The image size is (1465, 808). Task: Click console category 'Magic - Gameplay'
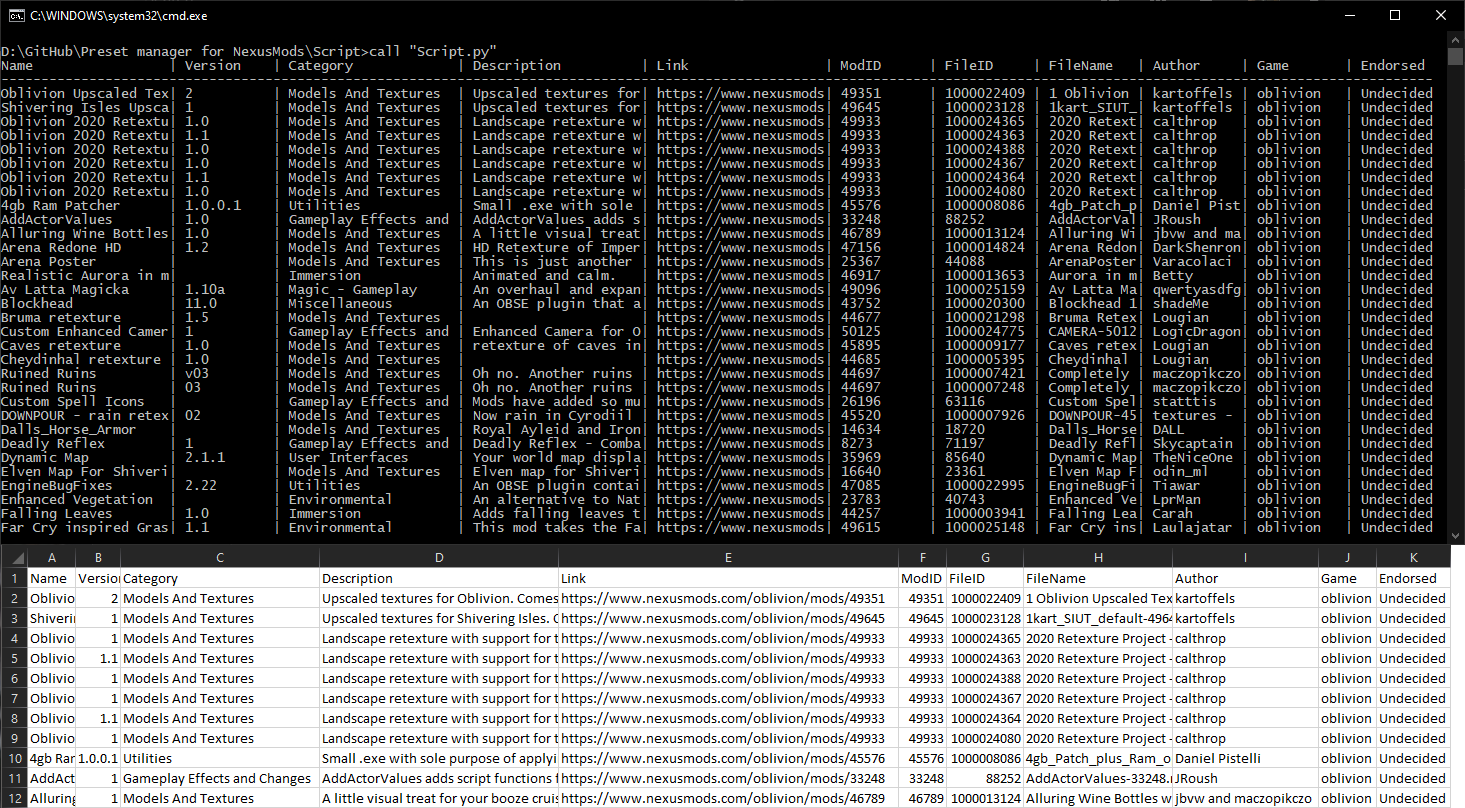click(x=353, y=289)
